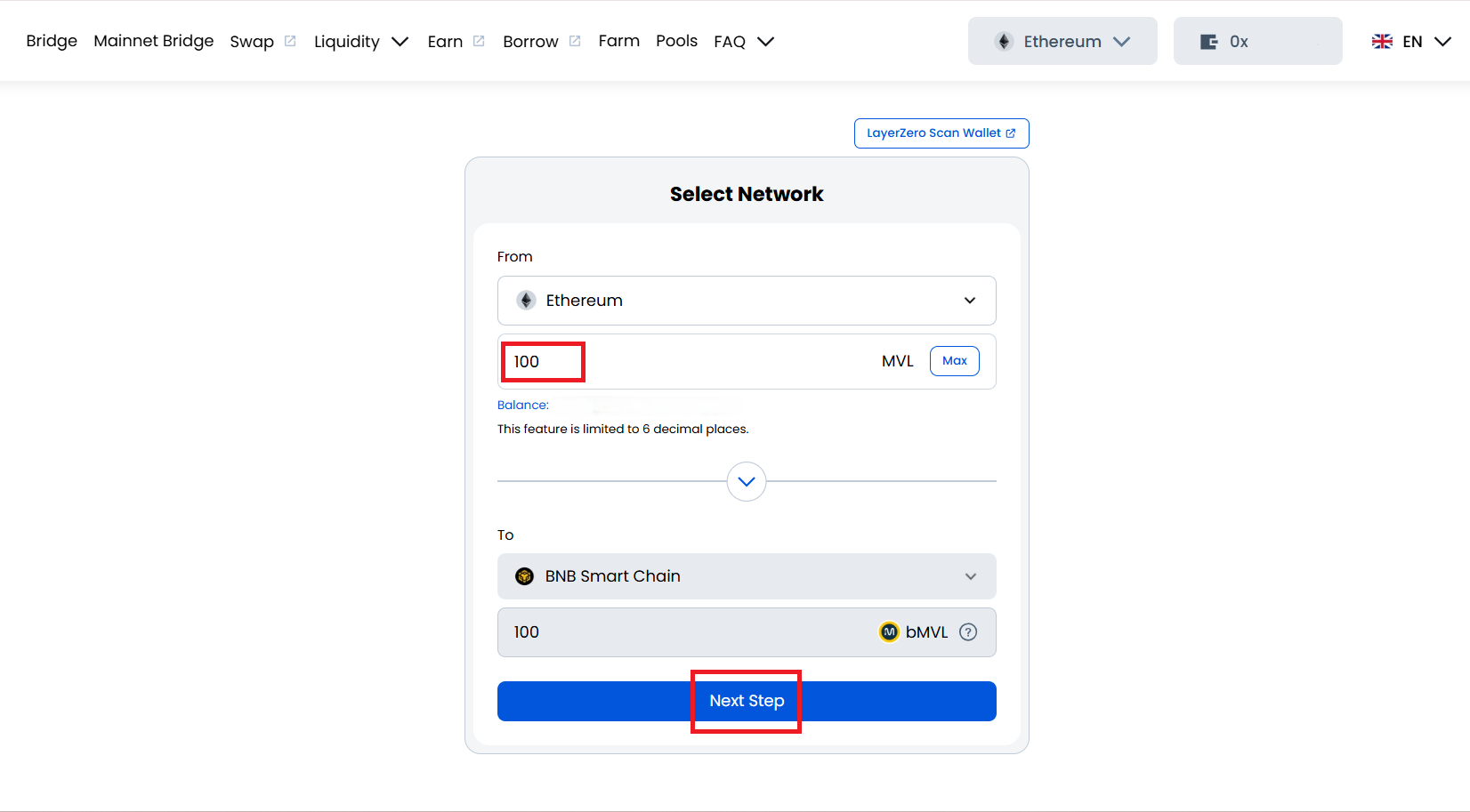1470x812 pixels.
Task: Click the Swap external link icon
Action: click(290, 41)
